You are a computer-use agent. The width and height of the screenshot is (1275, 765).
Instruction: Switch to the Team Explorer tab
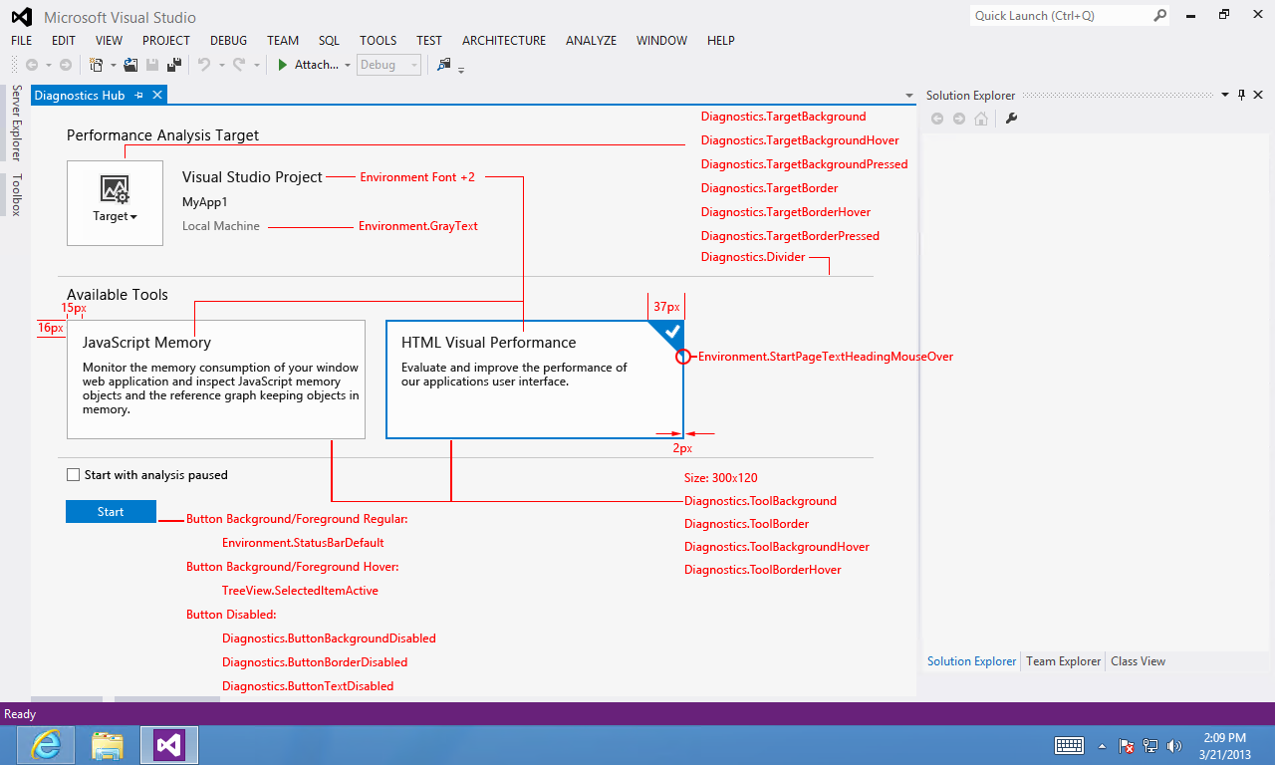point(1063,661)
